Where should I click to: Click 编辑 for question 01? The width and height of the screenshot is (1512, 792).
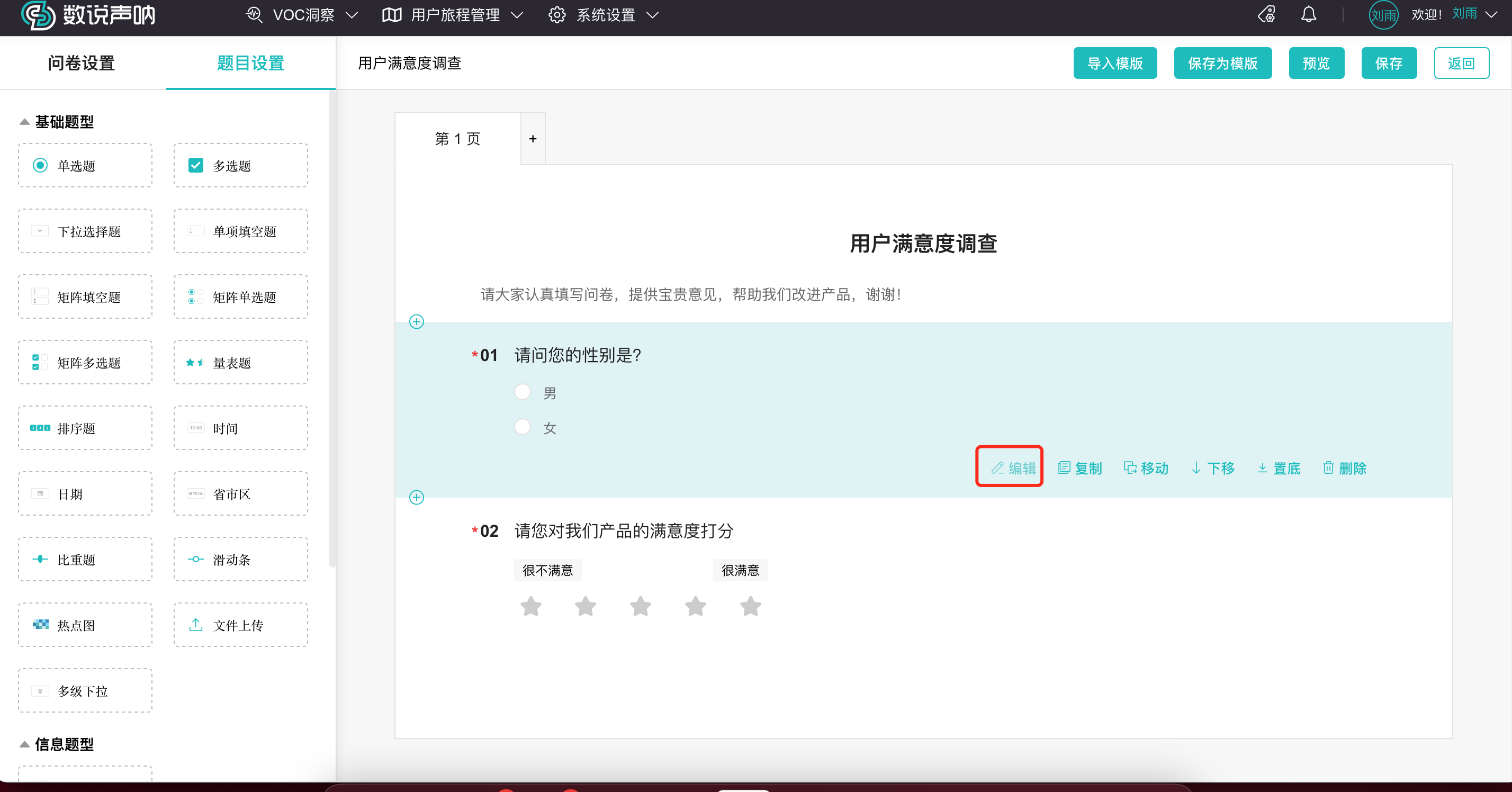pos(1013,469)
